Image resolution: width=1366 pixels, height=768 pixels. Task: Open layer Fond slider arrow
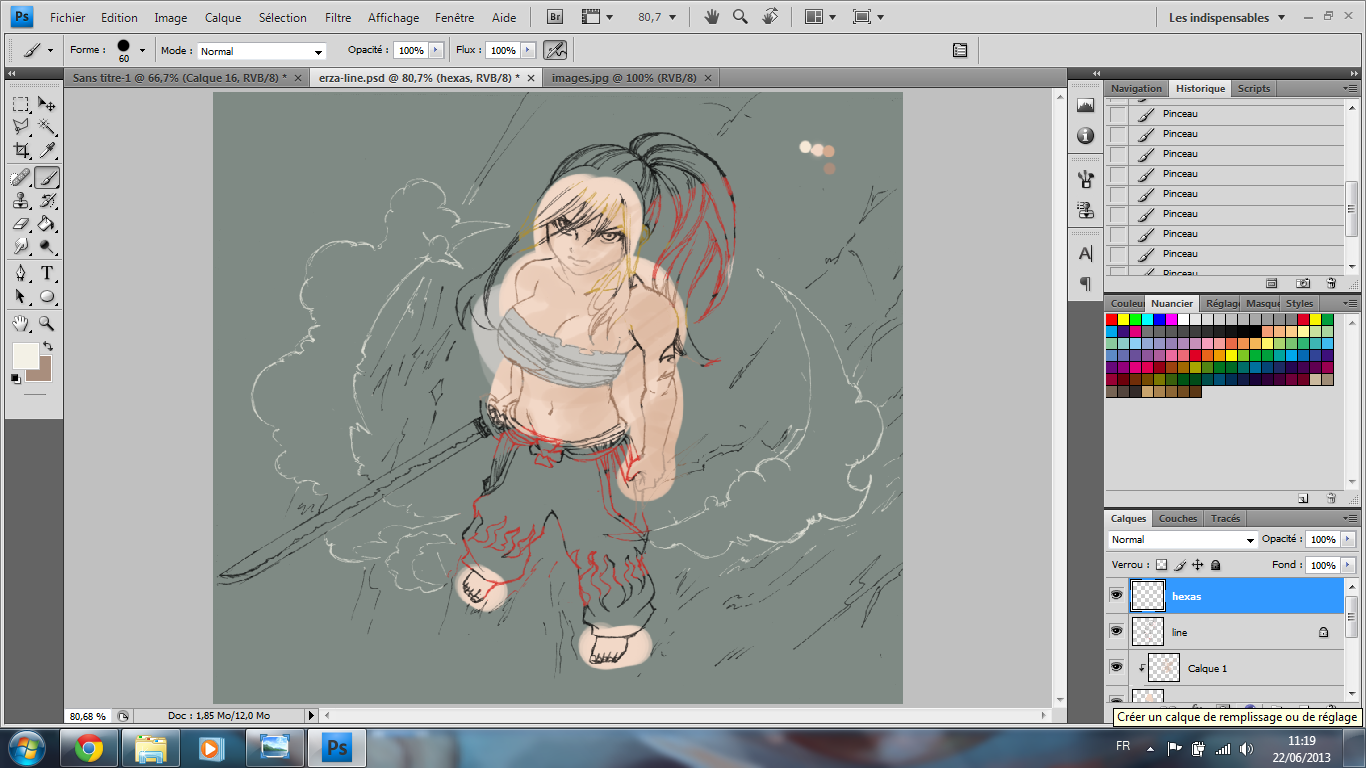point(1348,565)
